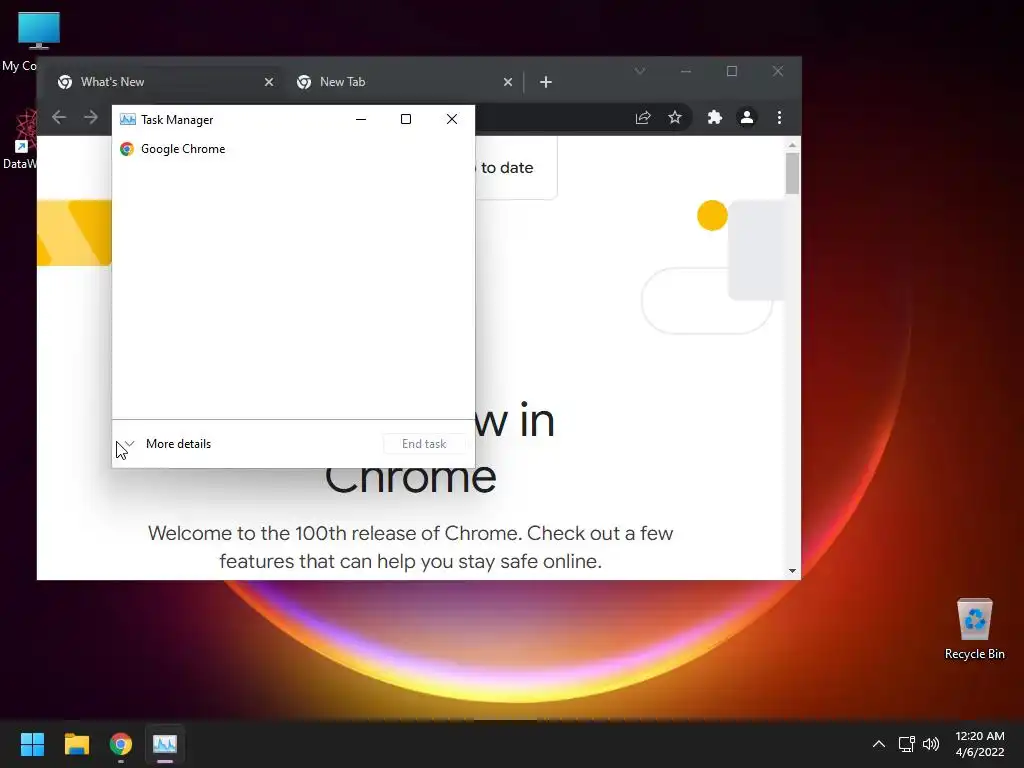
Task: Click Task Manager title bar icon
Action: tap(128, 120)
